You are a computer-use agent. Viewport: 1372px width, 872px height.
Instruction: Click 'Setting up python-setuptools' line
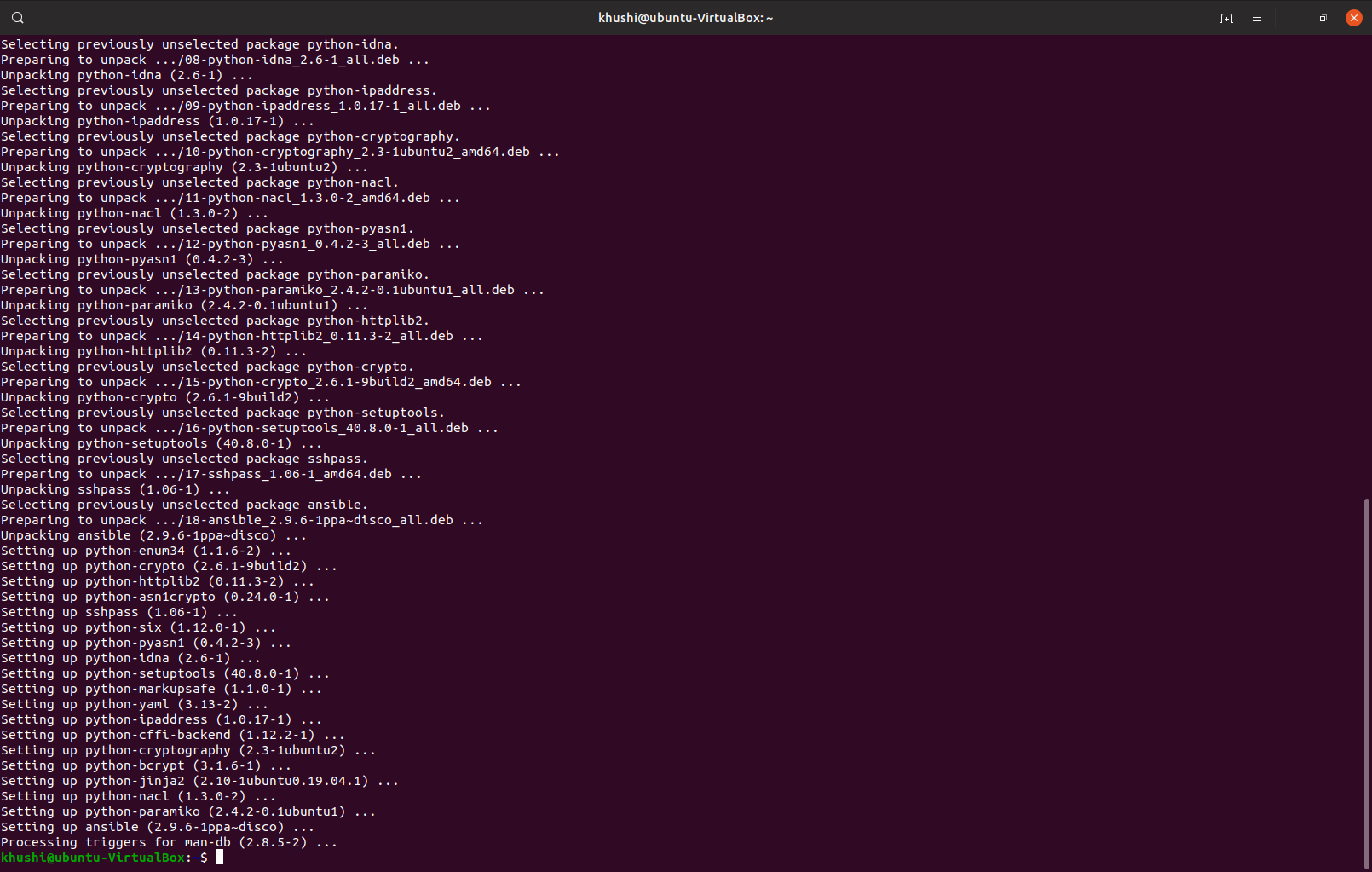(165, 673)
